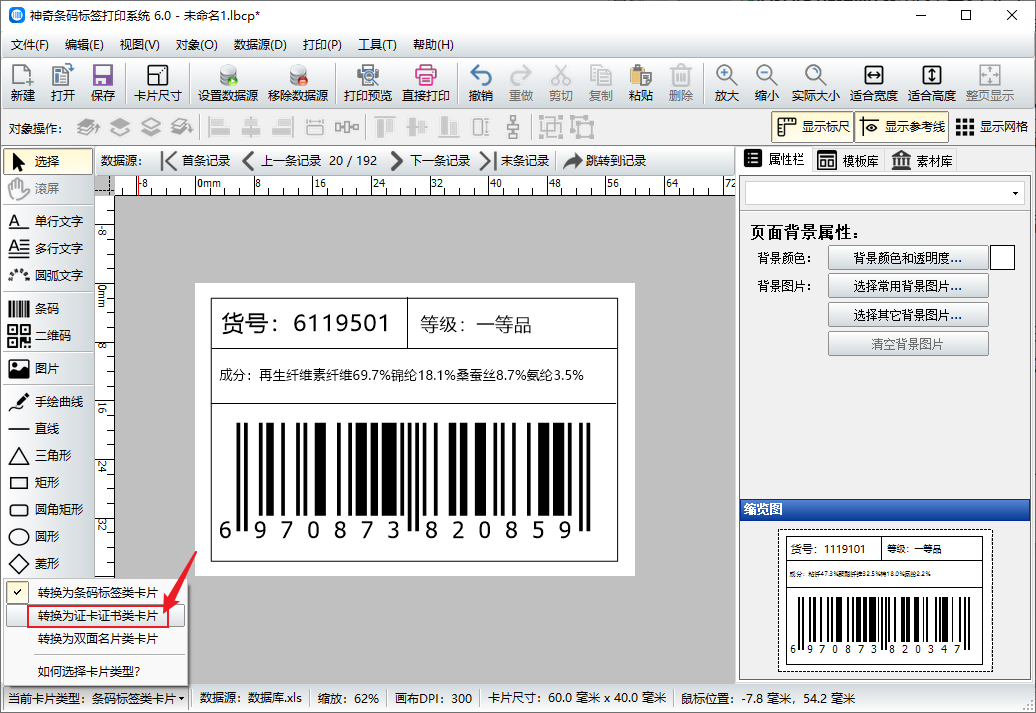Image resolution: width=1036 pixels, height=713 pixels.
Task: Open the 数据源(D) menu
Action: pos(260,44)
